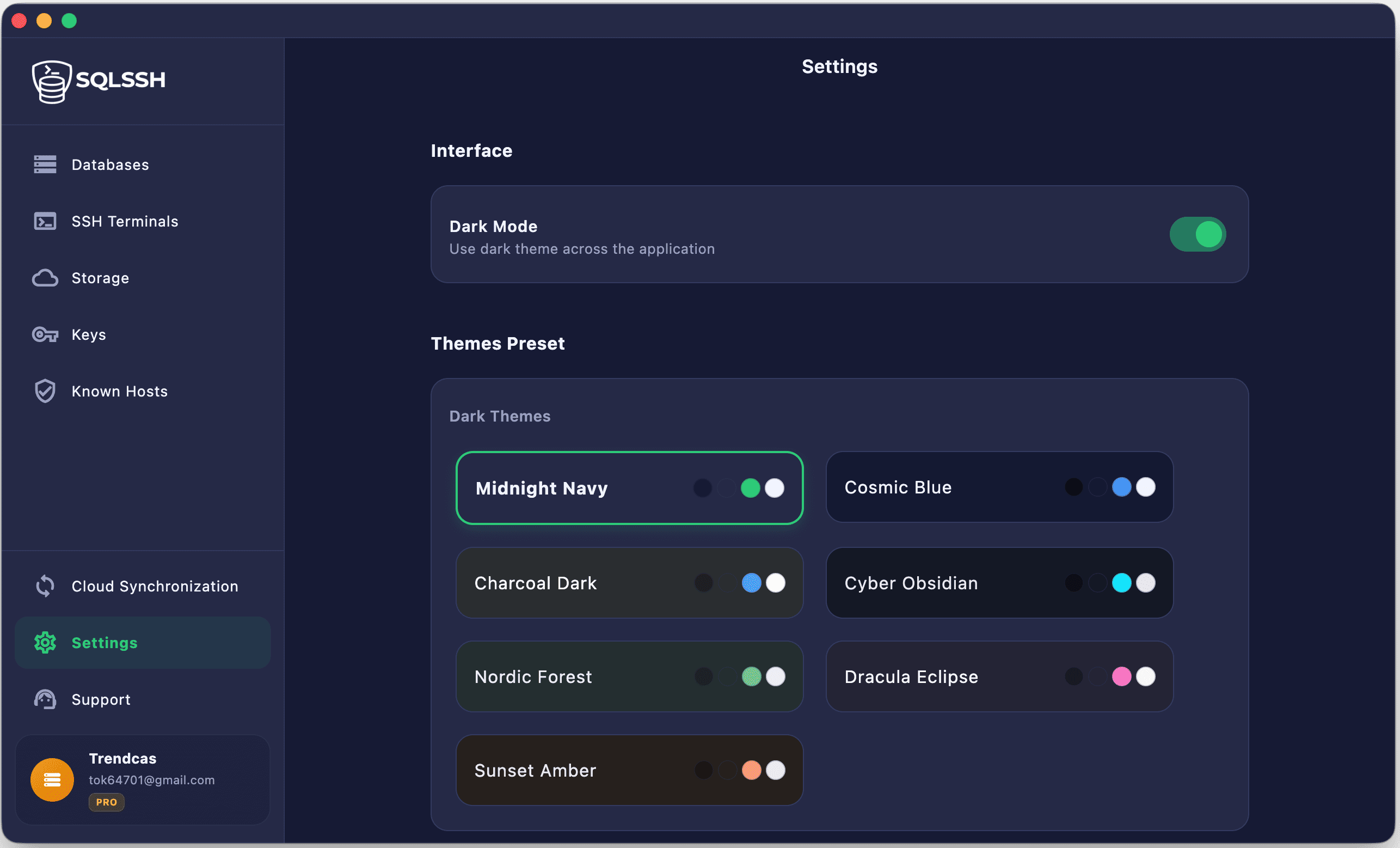Select the Cosmic Blue theme
The image size is (1400, 848).
pyautogui.click(x=999, y=487)
